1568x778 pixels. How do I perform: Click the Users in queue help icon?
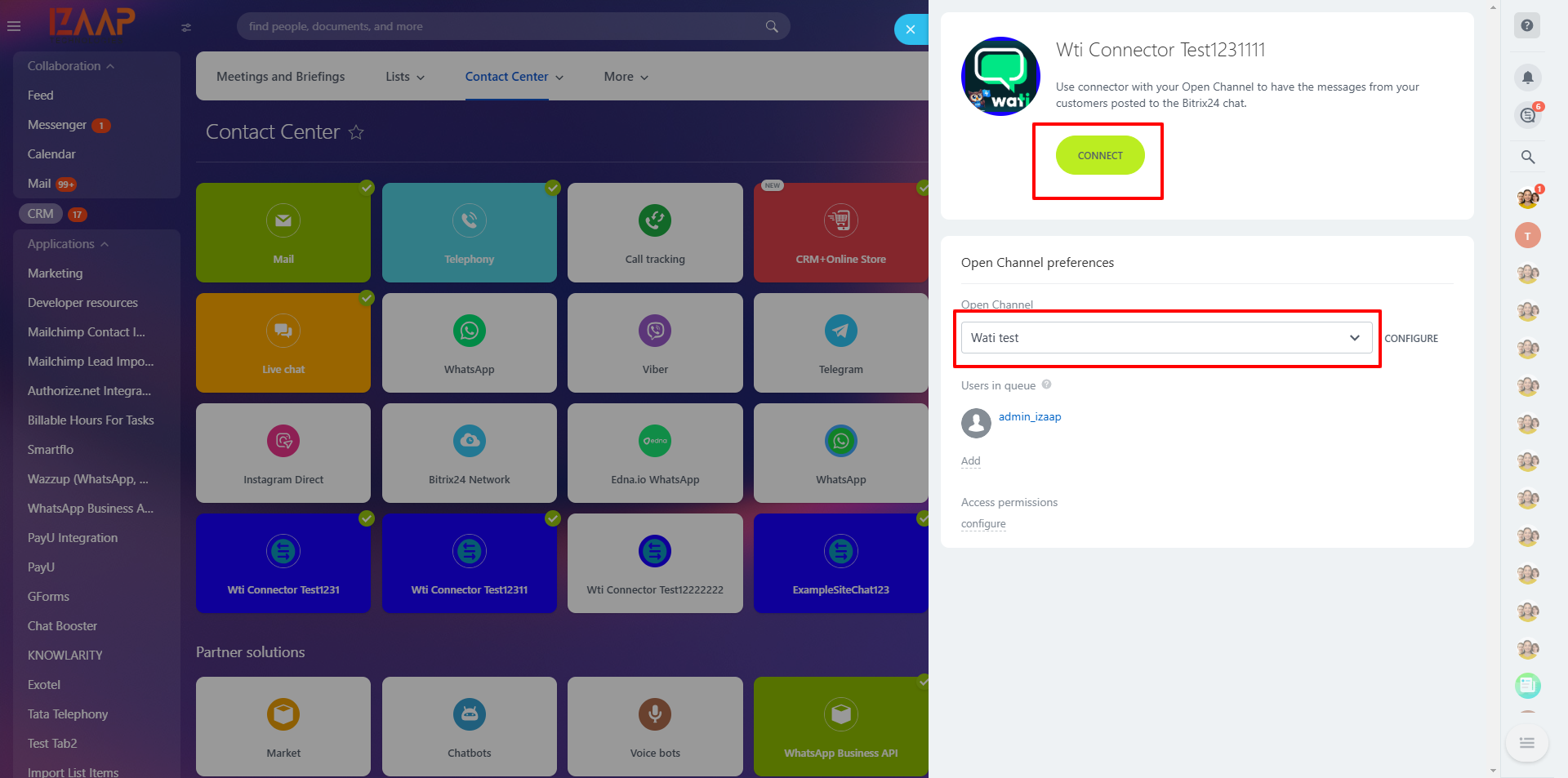pyautogui.click(x=1046, y=385)
